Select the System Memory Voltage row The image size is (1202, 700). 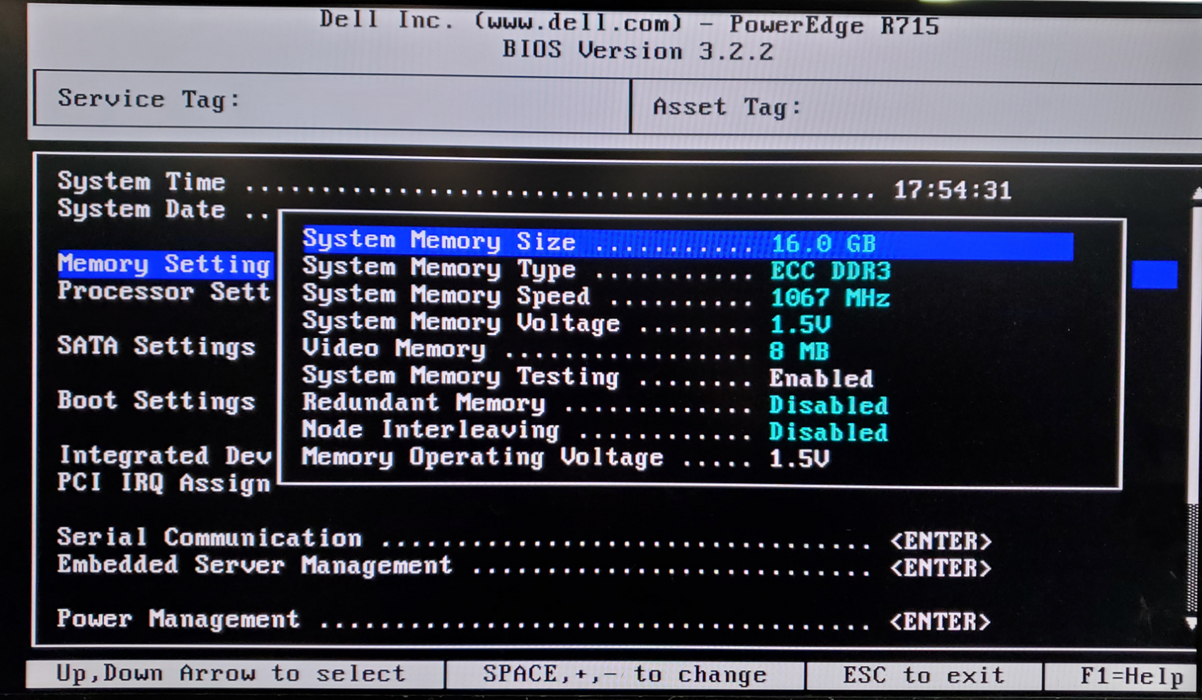click(x=567, y=324)
